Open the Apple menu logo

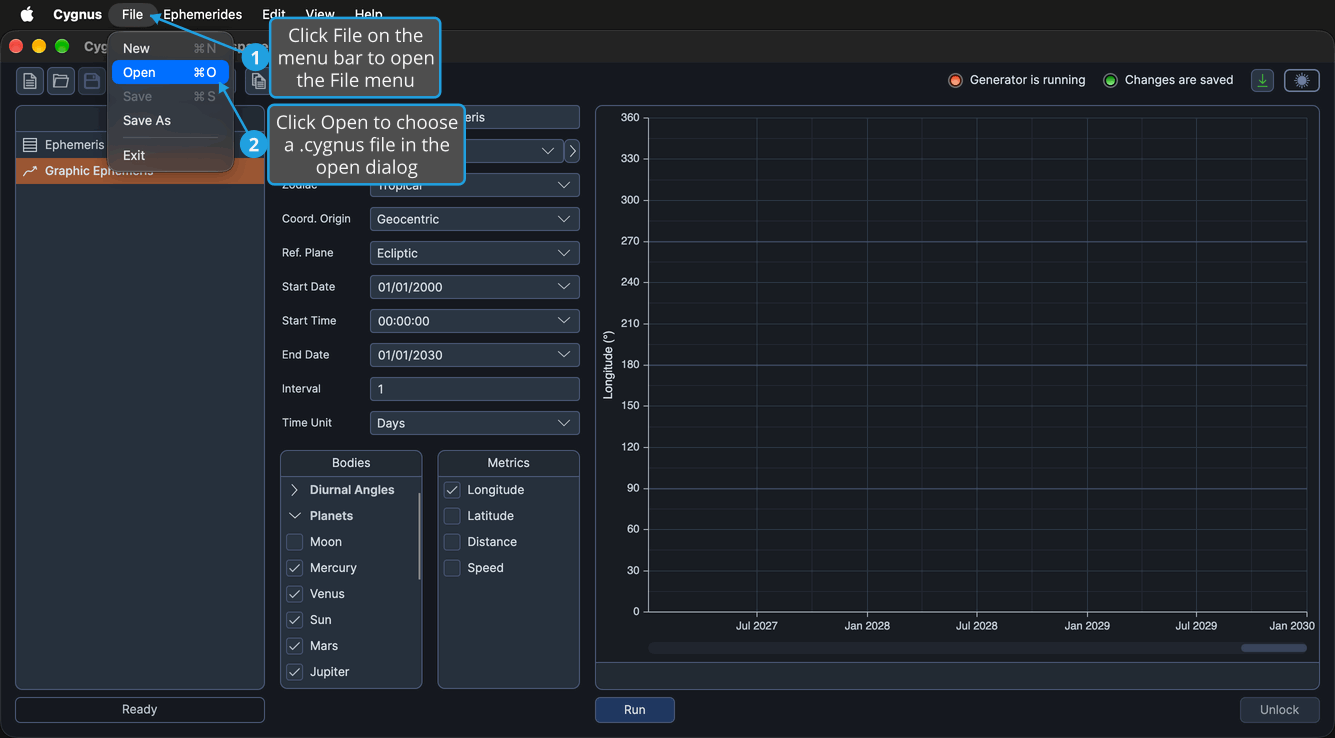27,14
